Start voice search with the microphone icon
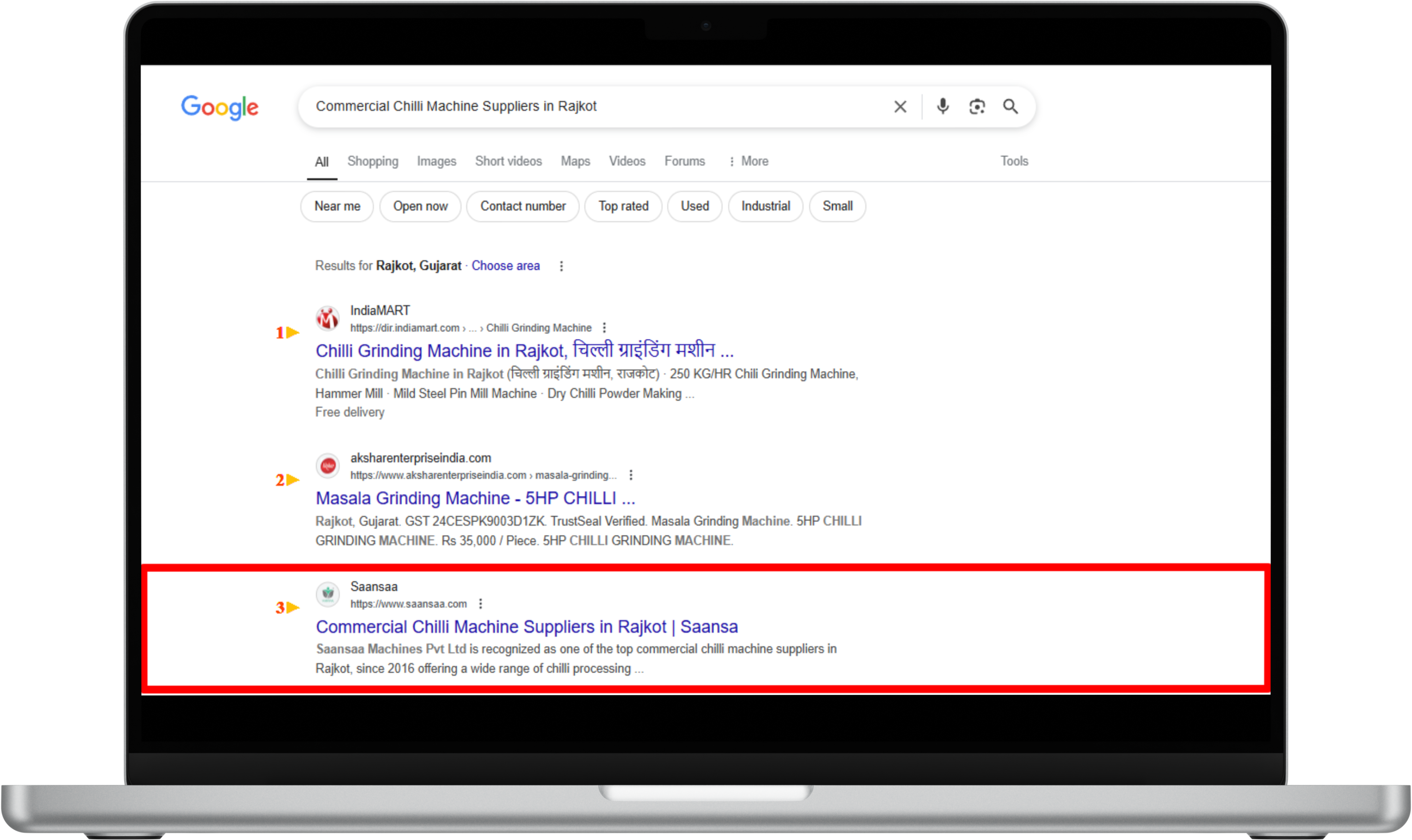This screenshot has height=840, width=1412. point(943,107)
